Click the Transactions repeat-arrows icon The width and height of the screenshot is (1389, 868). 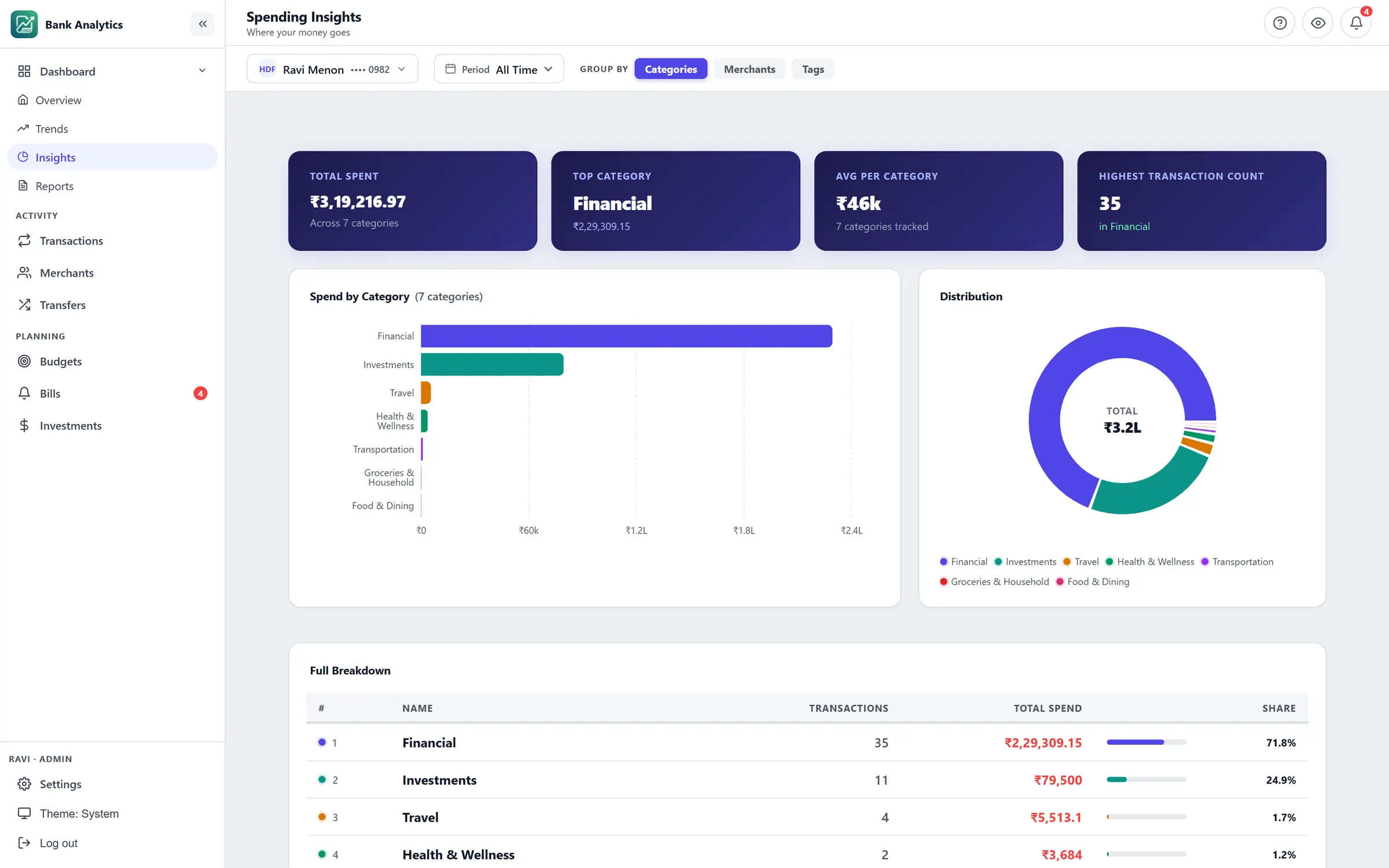[x=24, y=241]
